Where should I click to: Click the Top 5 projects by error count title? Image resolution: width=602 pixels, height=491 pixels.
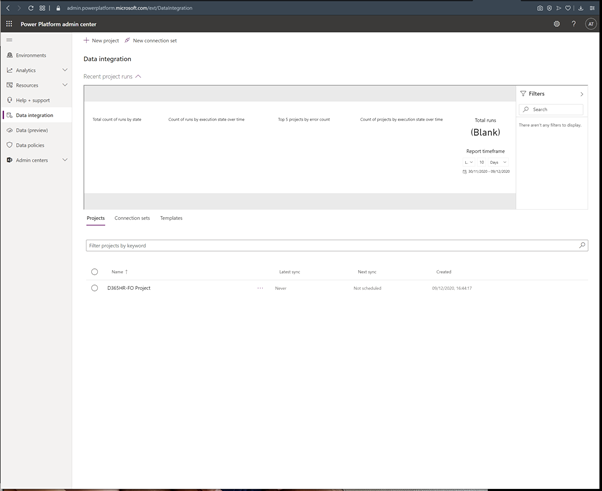pyautogui.click(x=304, y=119)
